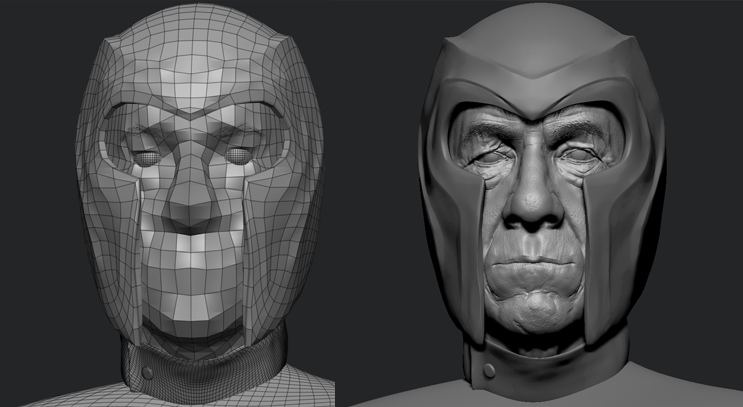743x407 pixels.
Task: Select the sculpted model's nose
Action: point(540,207)
